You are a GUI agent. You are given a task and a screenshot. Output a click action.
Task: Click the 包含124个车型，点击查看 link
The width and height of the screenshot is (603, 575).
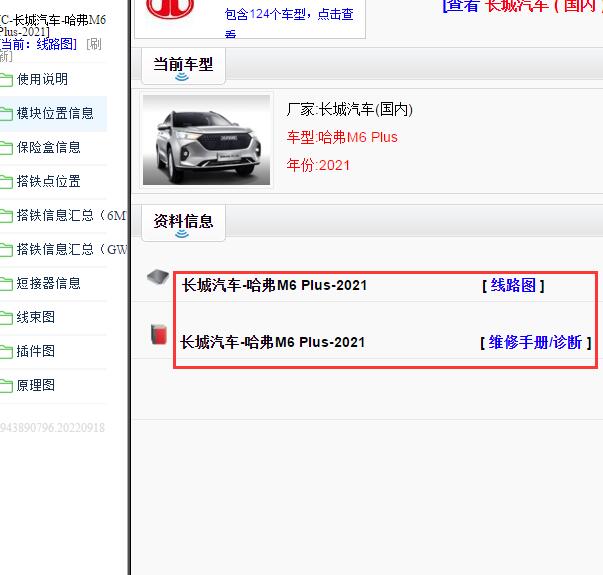coord(289,21)
